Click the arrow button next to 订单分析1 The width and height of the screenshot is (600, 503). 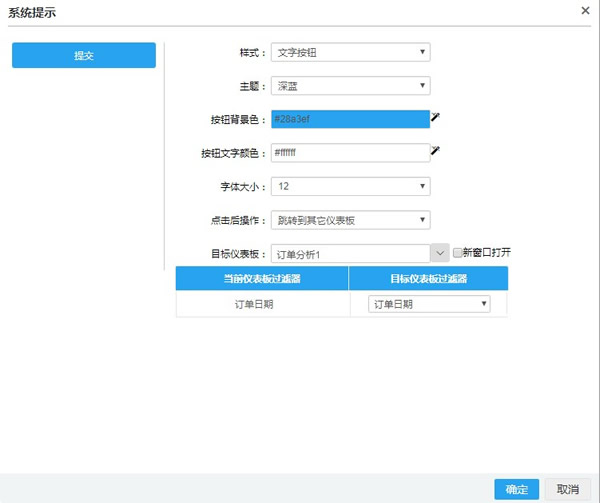pos(440,254)
